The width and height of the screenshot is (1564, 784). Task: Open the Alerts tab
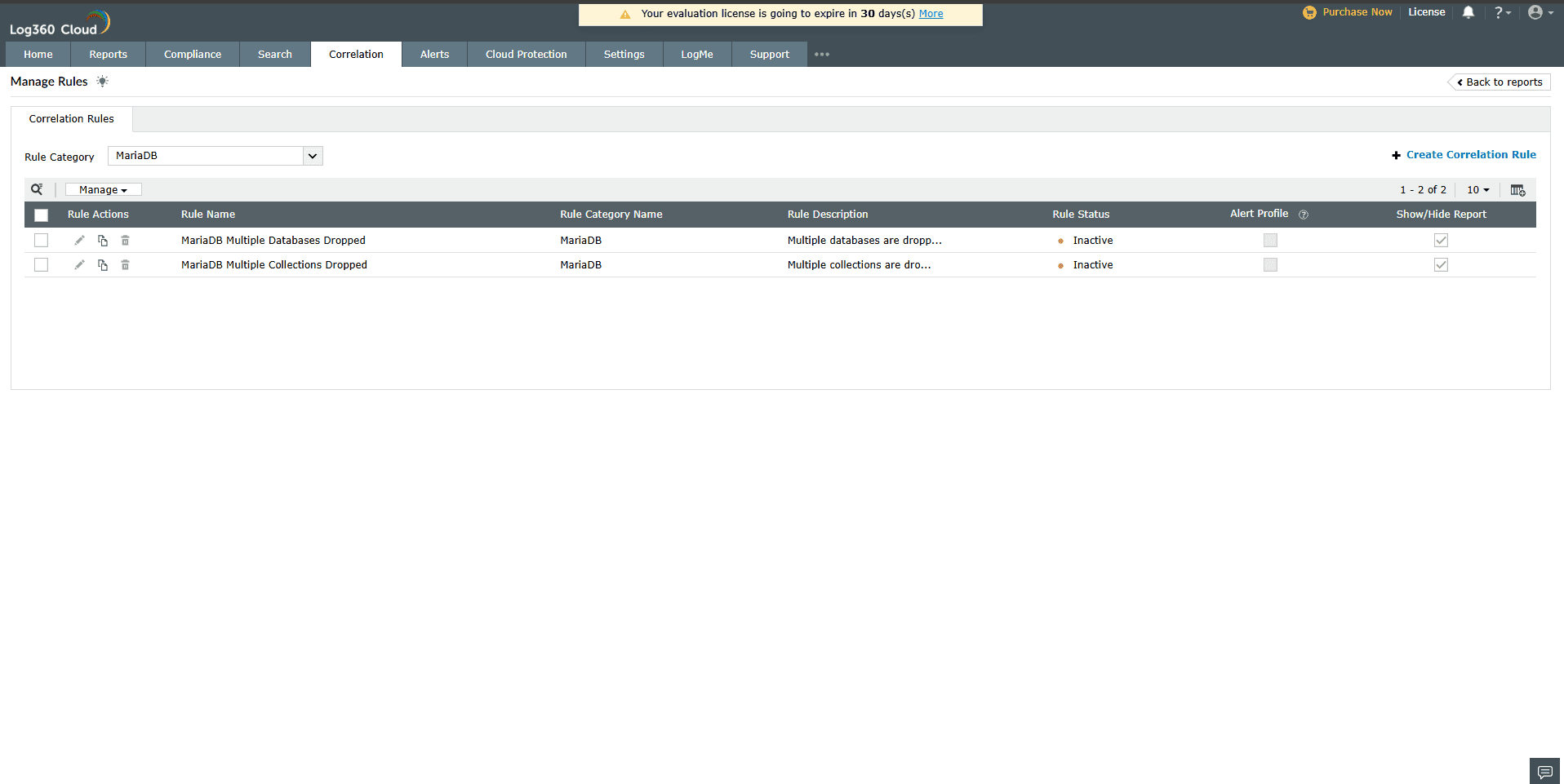click(435, 55)
